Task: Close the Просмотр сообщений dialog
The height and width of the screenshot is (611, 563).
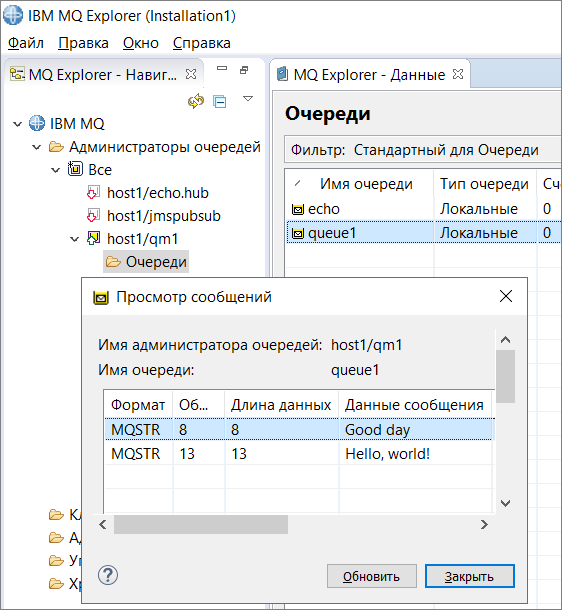Action: (506, 297)
